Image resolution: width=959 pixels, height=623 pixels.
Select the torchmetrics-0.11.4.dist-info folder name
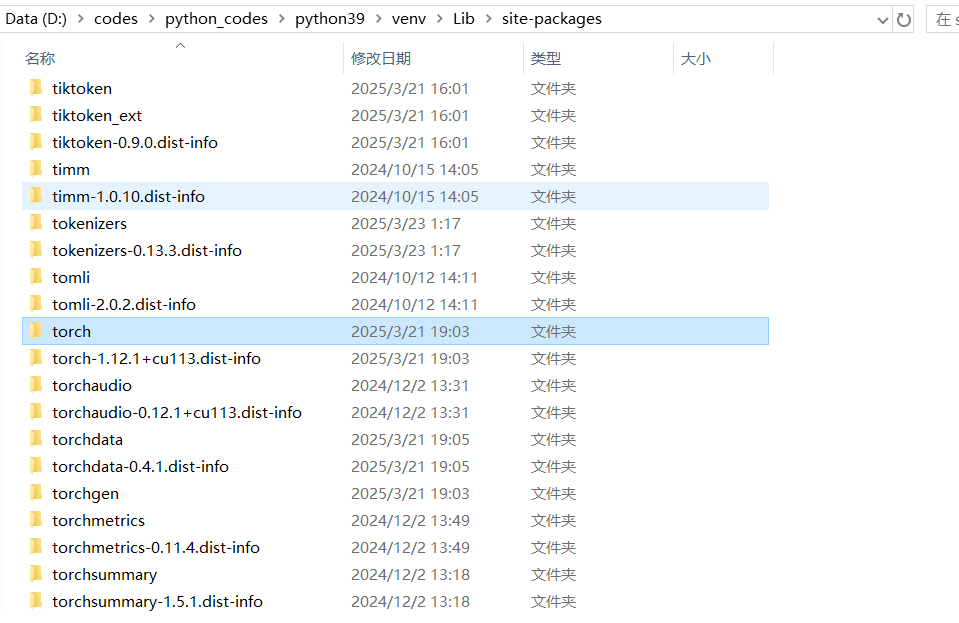pyautogui.click(x=155, y=548)
